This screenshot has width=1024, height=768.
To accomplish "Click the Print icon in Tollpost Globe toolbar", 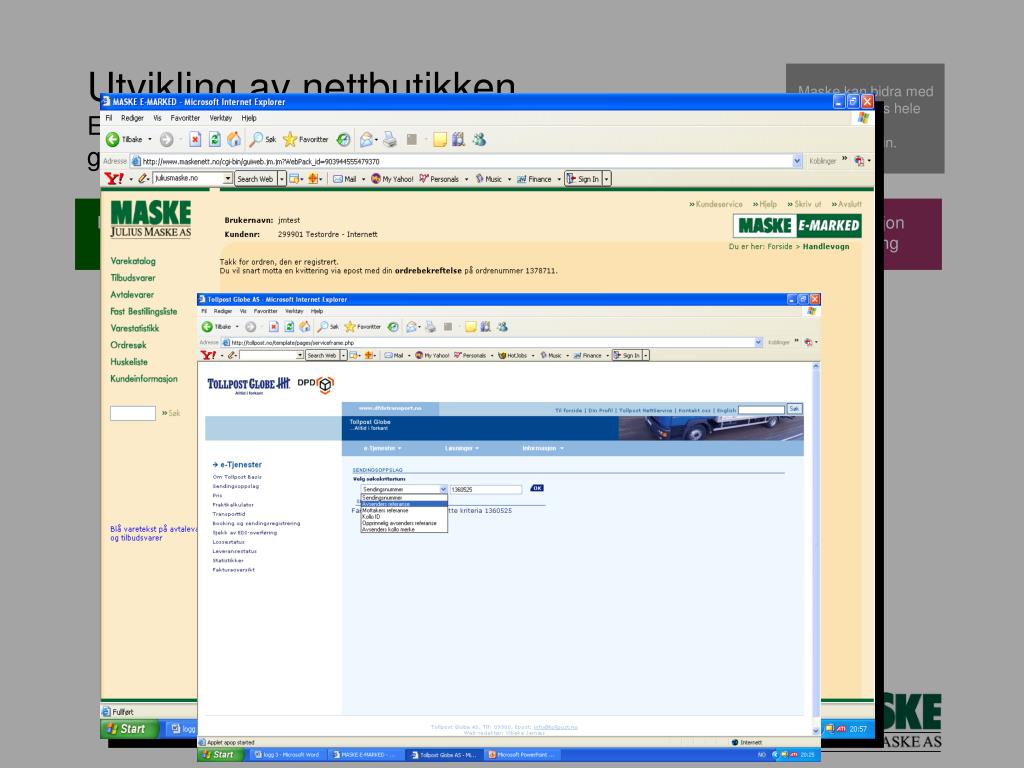I will [x=430, y=327].
